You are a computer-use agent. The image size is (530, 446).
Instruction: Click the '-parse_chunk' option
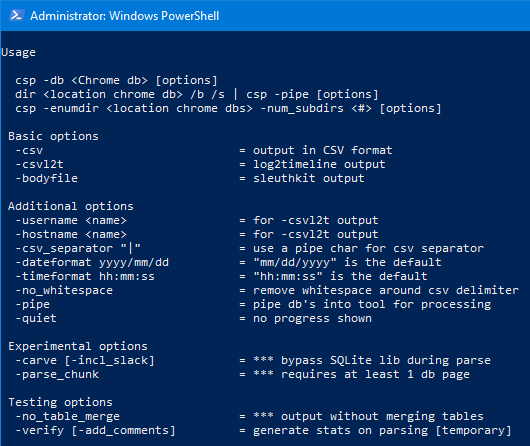(57, 375)
